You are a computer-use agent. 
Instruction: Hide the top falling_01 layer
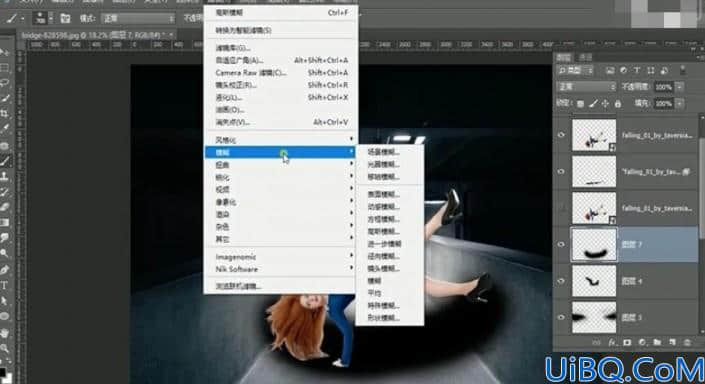[x=561, y=135]
